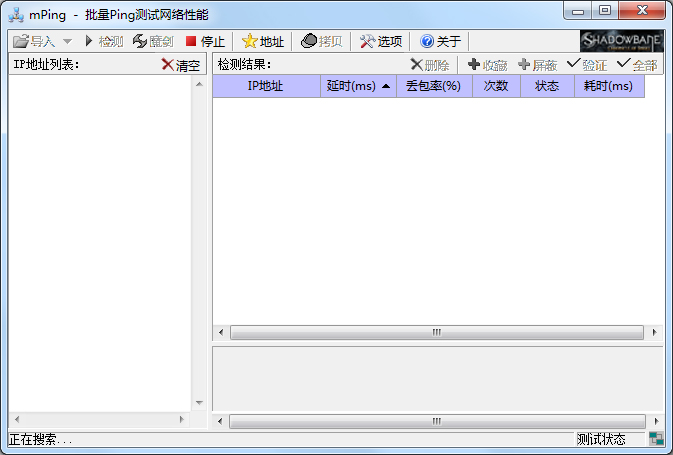Image resolution: width=673 pixels, height=455 pixels.
Task: Open the 关于 about dialog
Action: click(427, 41)
